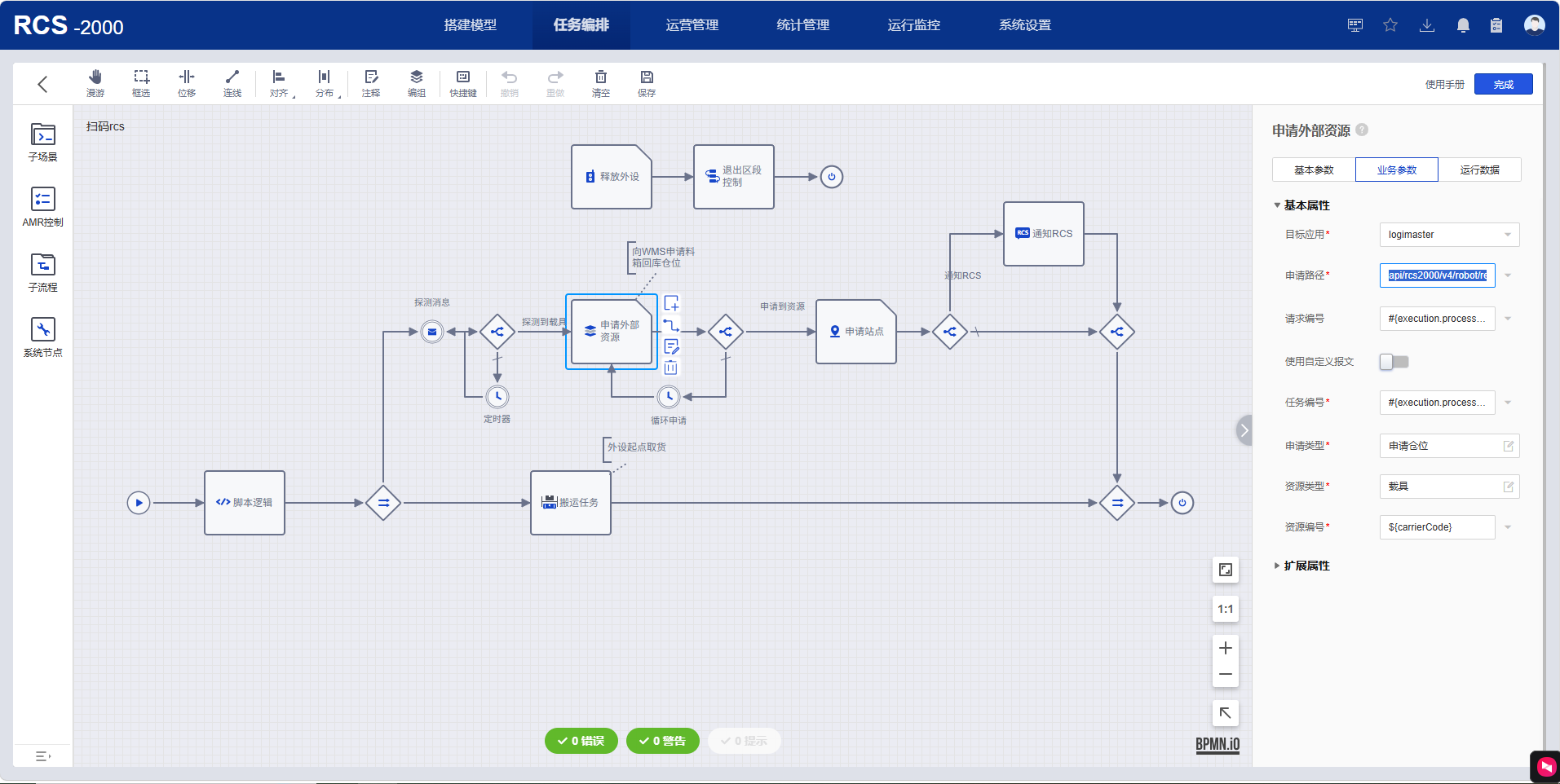Delete selected node via trash icon
1560x784 pixels.
(x=671, y=367)
